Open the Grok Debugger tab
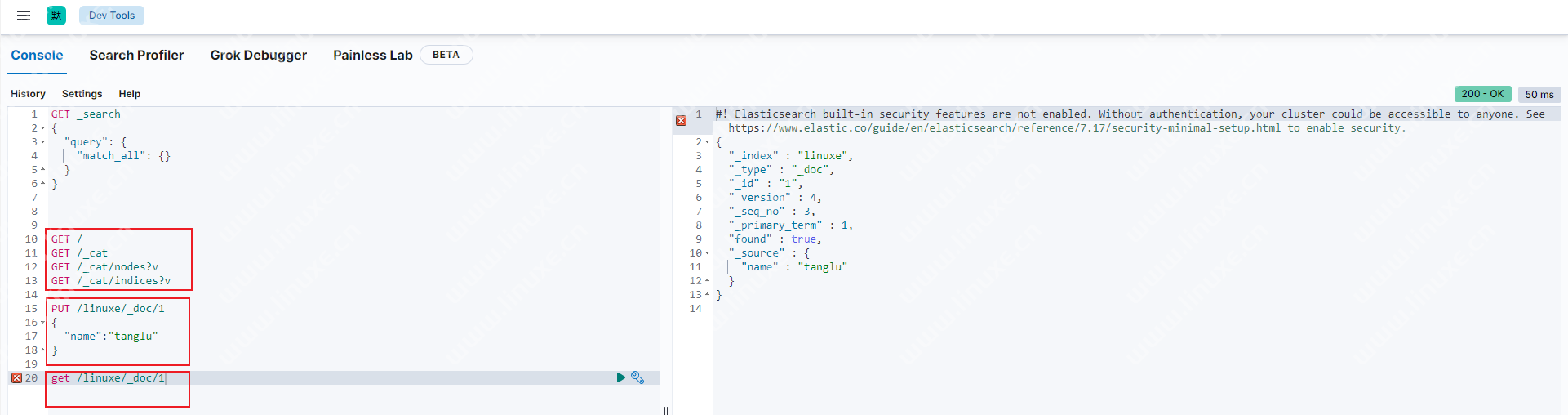 259,55
